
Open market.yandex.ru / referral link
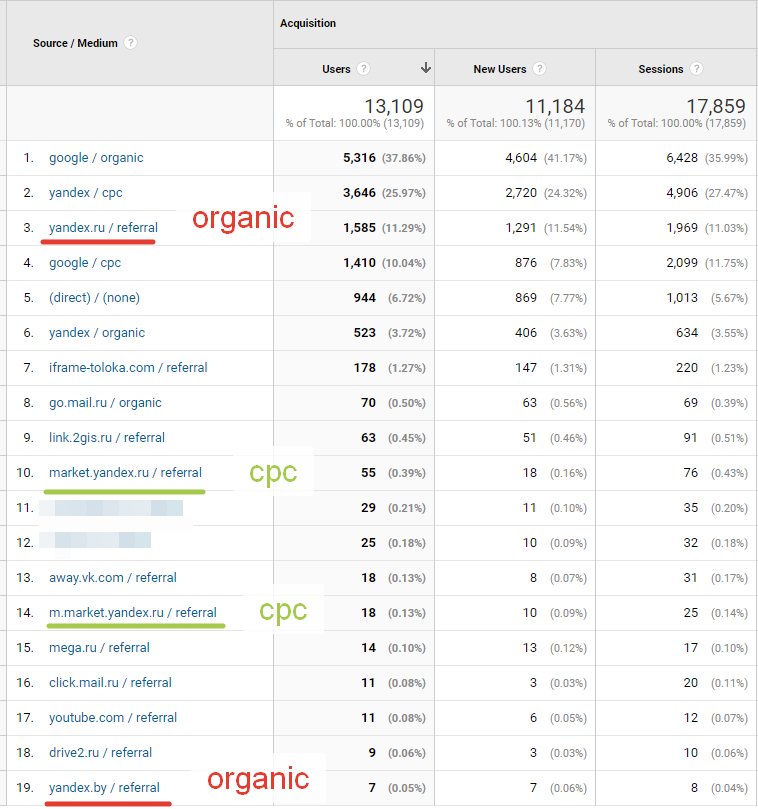coord(125,473)
